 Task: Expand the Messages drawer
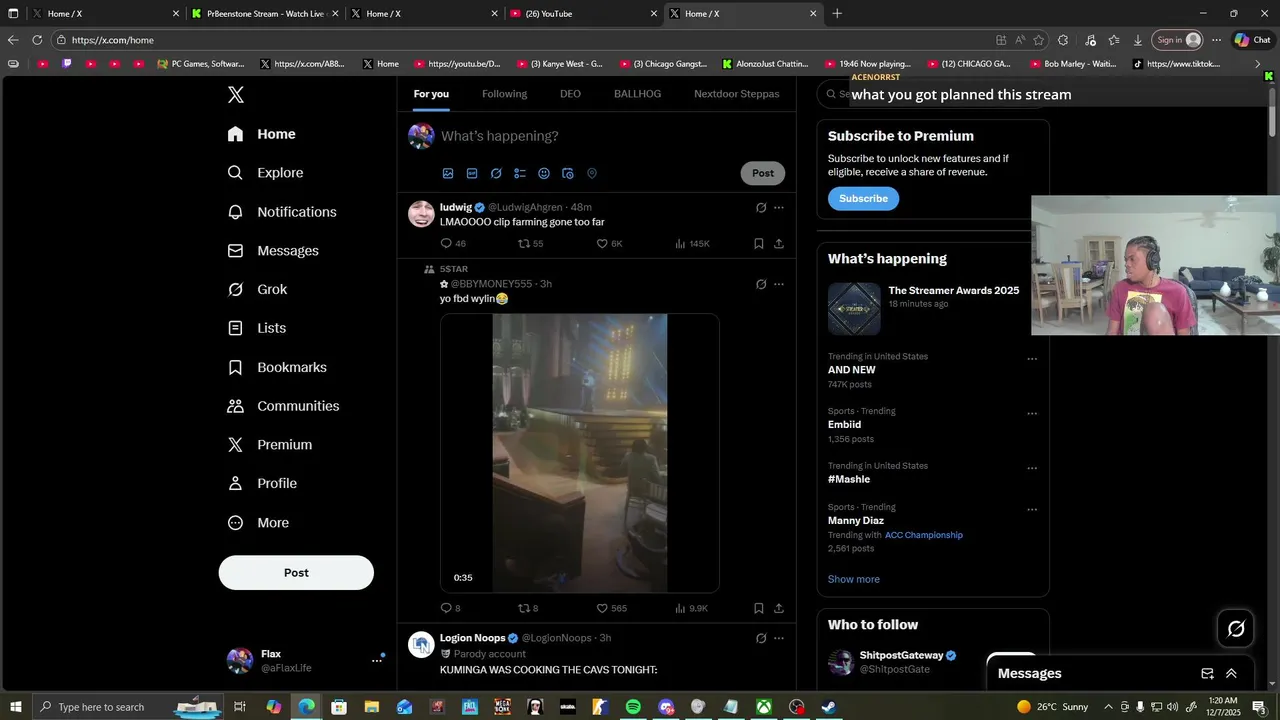[1231, 674]
